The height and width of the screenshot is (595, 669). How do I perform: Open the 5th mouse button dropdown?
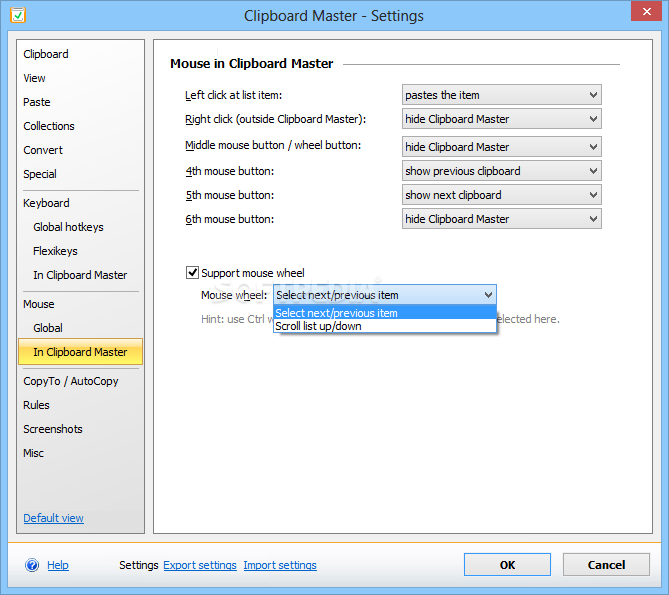tap(502, 195)
